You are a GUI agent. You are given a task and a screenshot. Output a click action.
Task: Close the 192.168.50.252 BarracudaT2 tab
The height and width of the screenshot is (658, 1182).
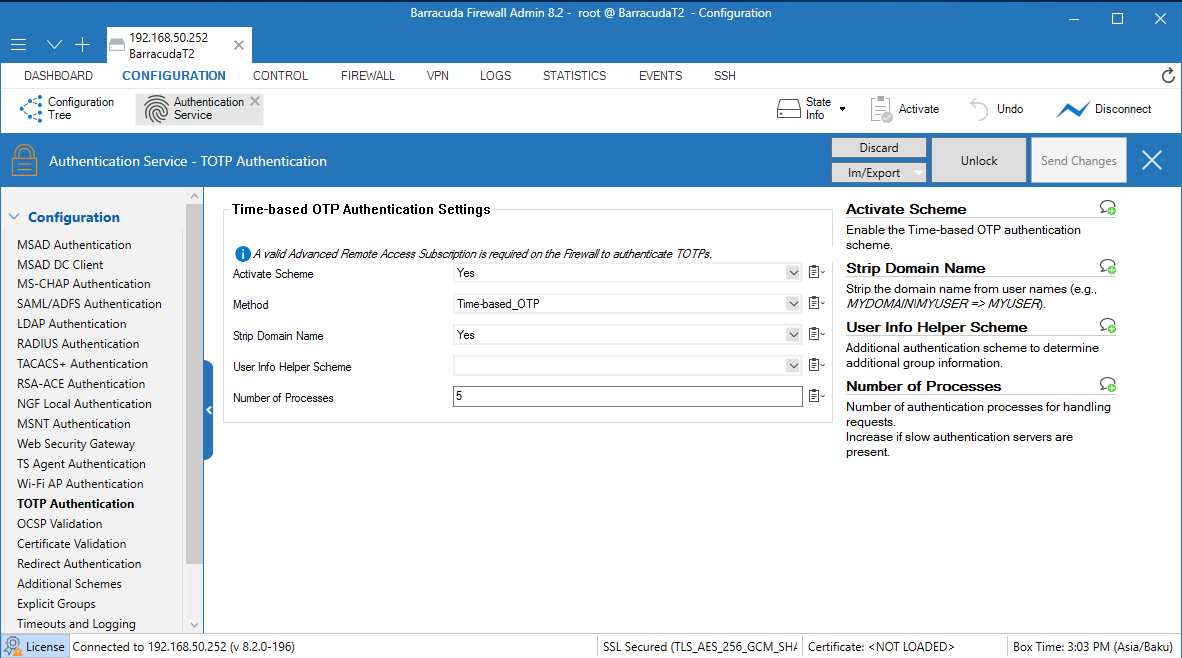tap(239, 45)
